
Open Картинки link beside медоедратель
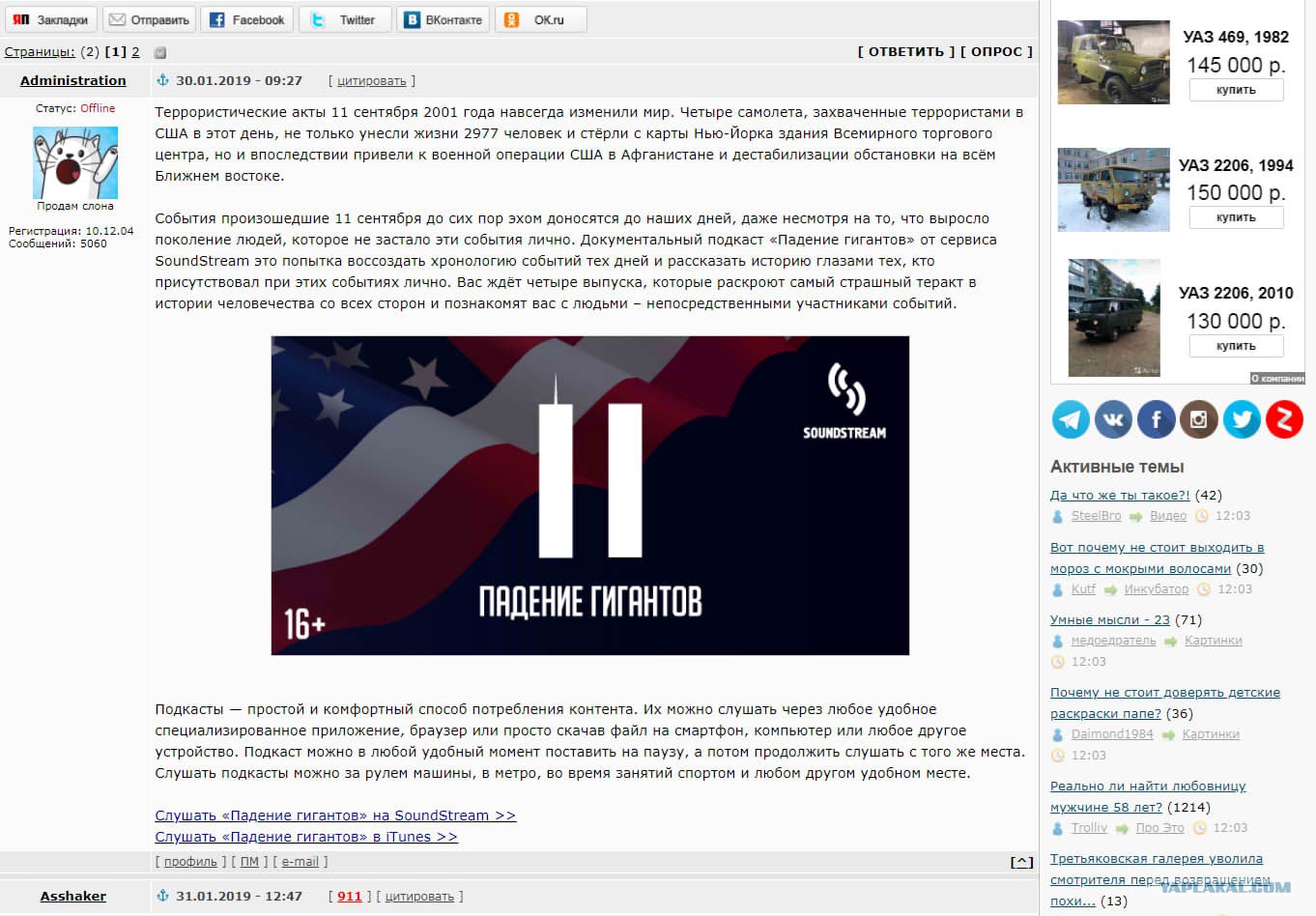point(1214,641)
